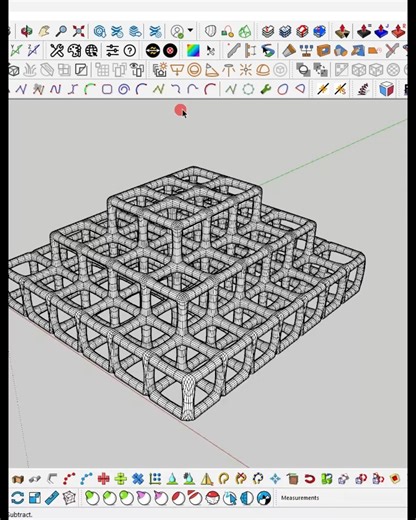Click the black circle icon with red symbol

pyautogui.click(x=170, y=51)
